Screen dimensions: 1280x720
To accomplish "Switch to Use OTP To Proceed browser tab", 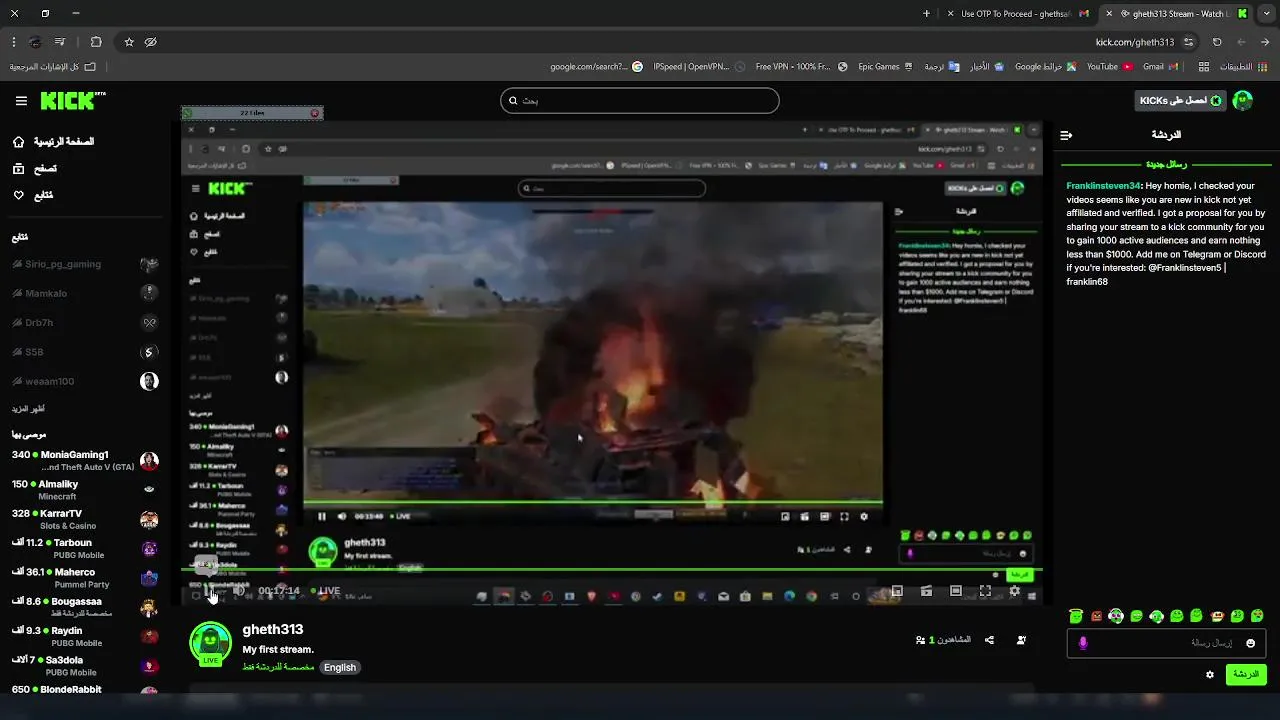I will (1020, 14).
